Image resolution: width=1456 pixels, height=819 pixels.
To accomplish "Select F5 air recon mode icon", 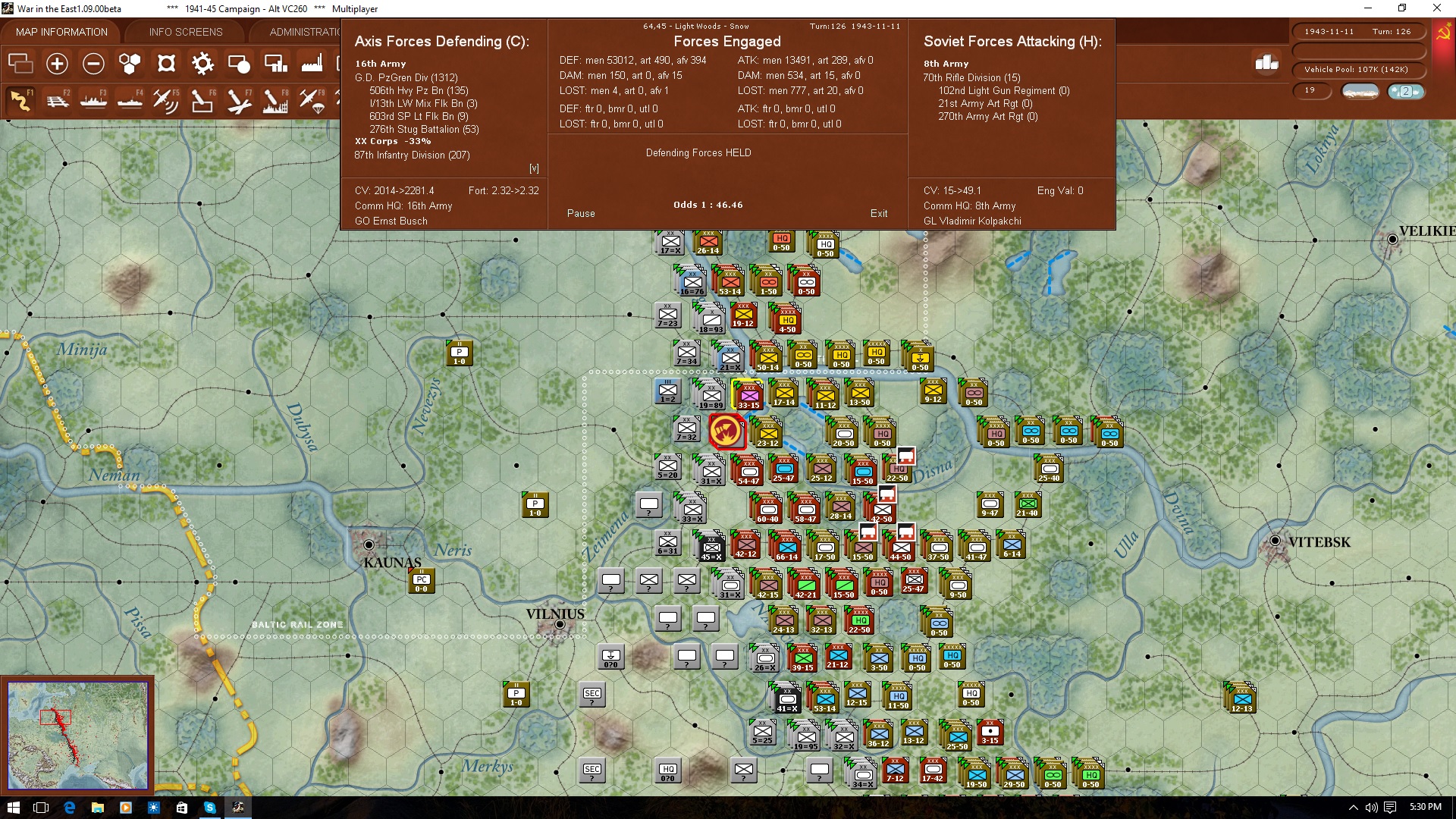I will point(166,100).
